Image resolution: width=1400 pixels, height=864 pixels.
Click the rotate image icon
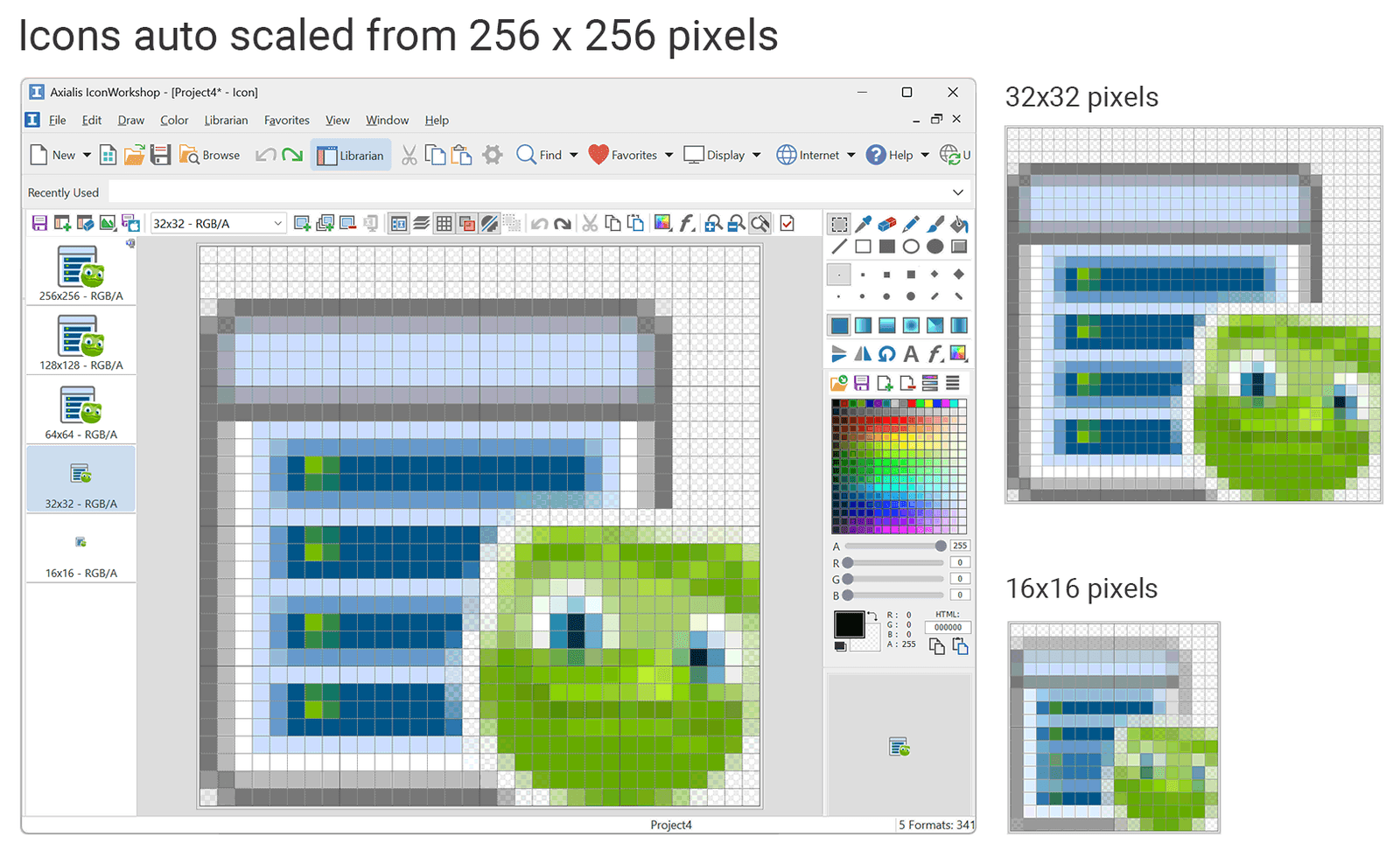pos(886,353)
